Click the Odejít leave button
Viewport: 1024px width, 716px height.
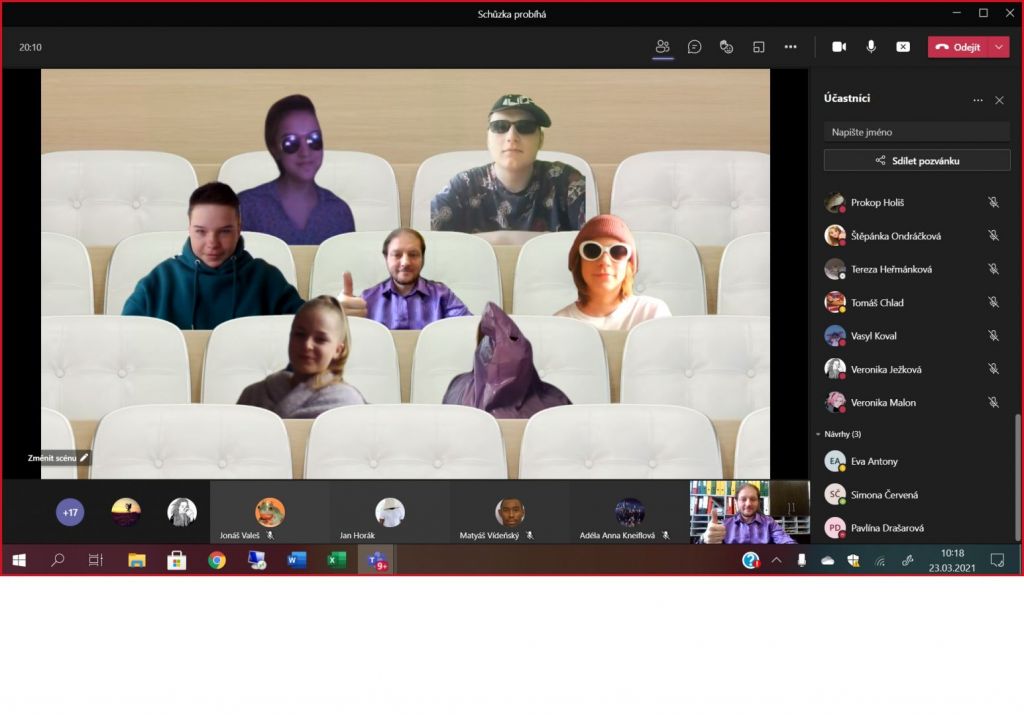[958, 47]
